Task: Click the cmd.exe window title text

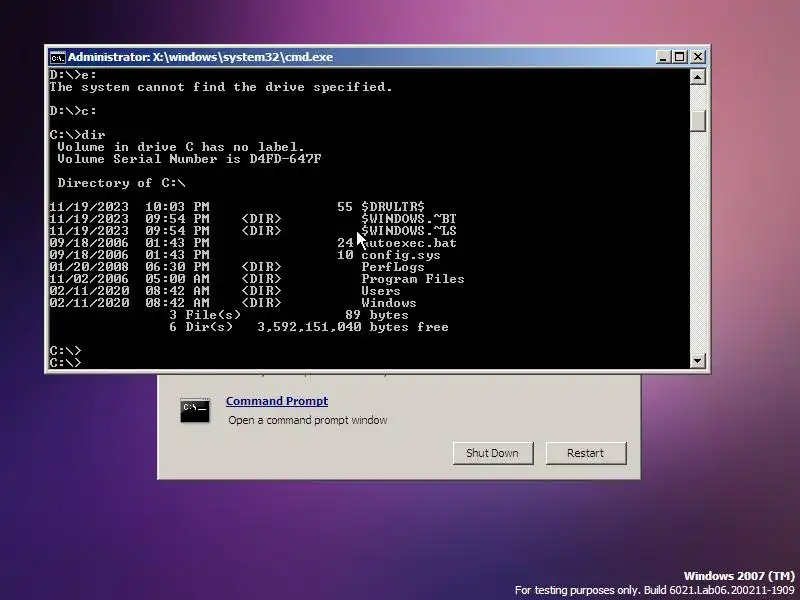Action: click(x=201, y=57)
